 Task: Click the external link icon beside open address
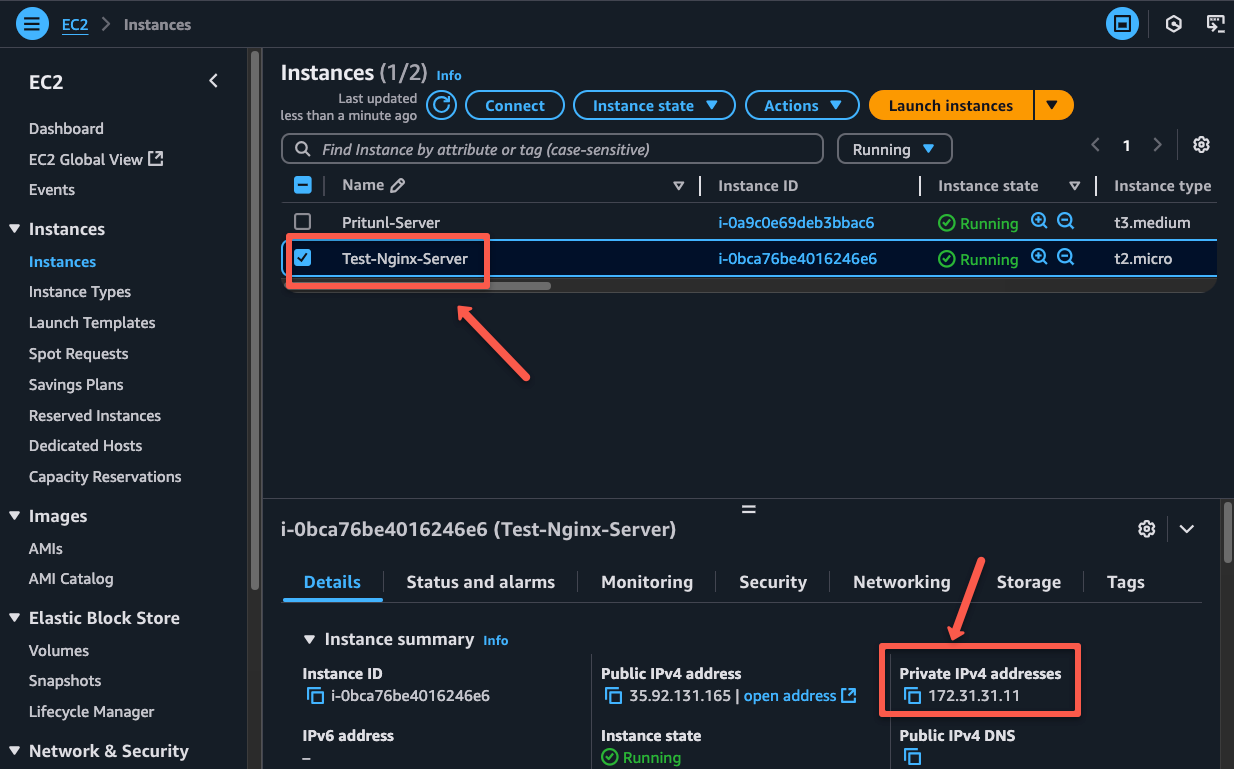(849, 695)
